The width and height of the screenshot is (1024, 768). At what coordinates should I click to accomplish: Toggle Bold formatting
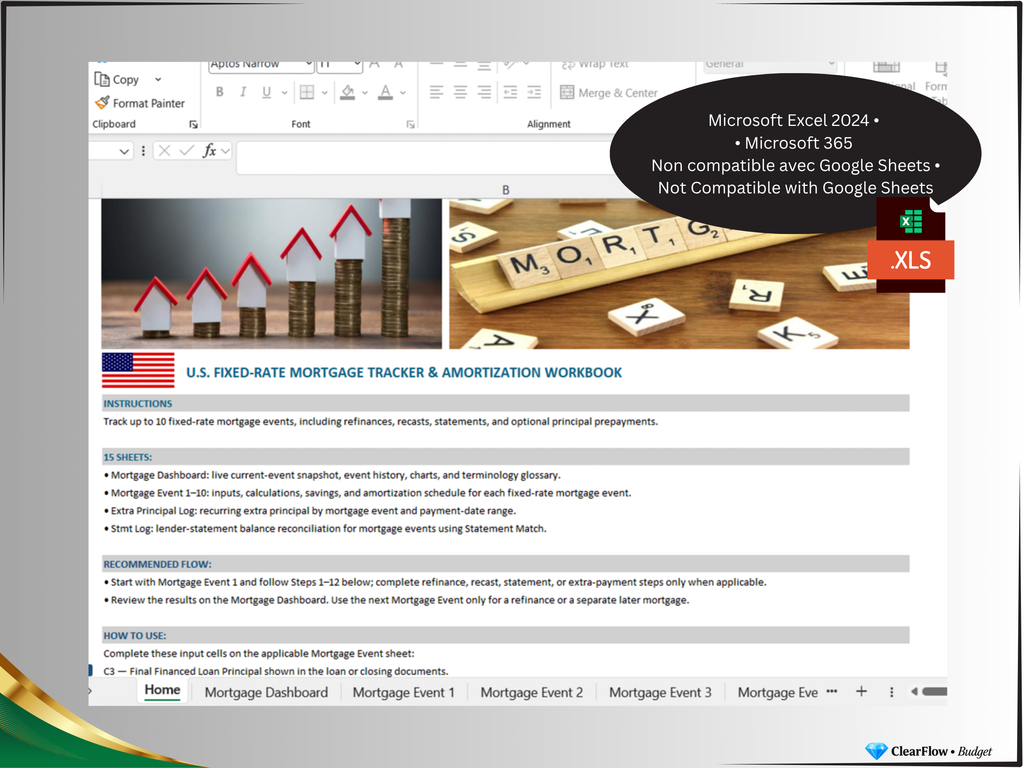(219, 92)
